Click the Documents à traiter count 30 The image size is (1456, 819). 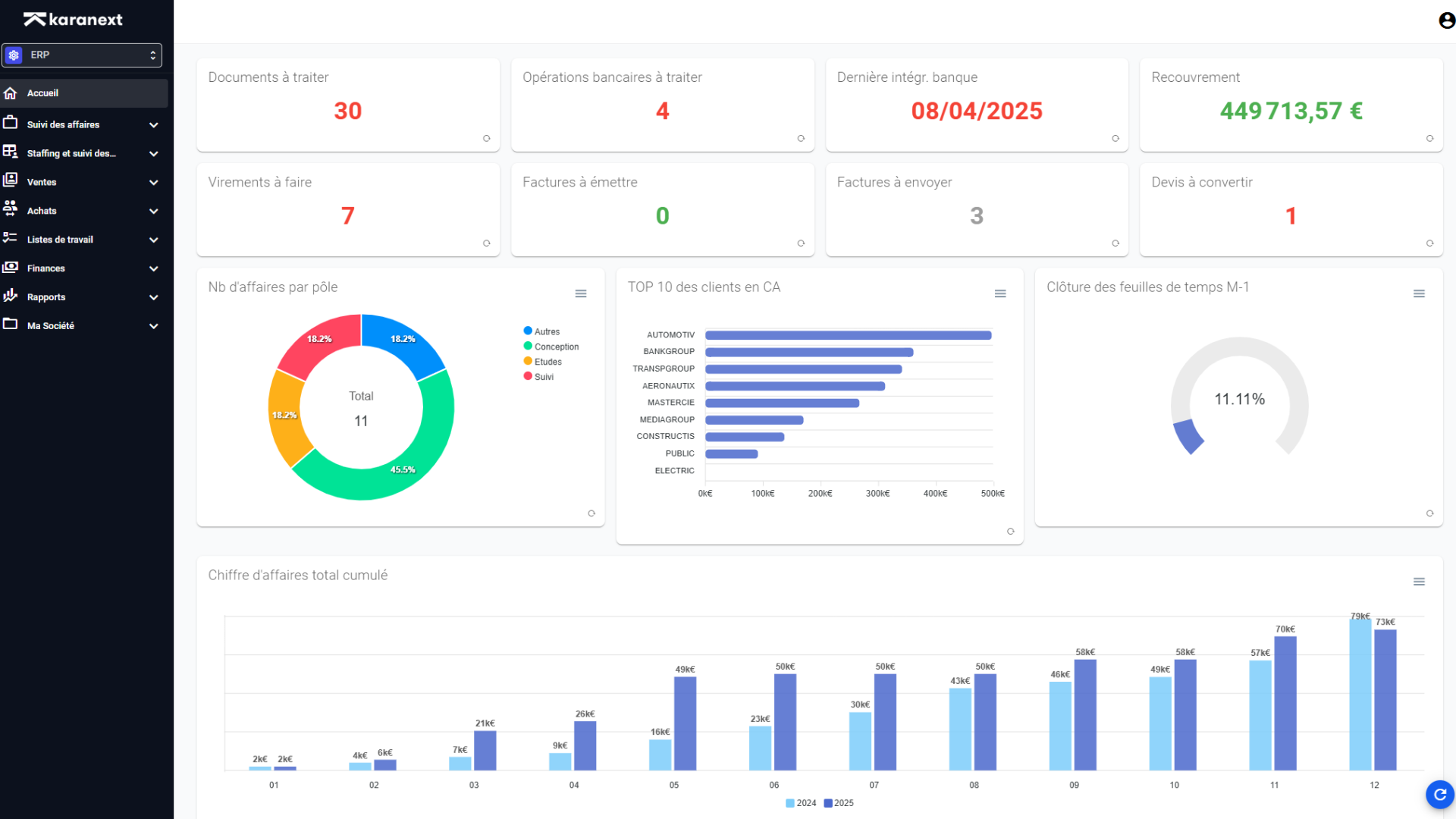pyautogui.click(x=347, y=111)
